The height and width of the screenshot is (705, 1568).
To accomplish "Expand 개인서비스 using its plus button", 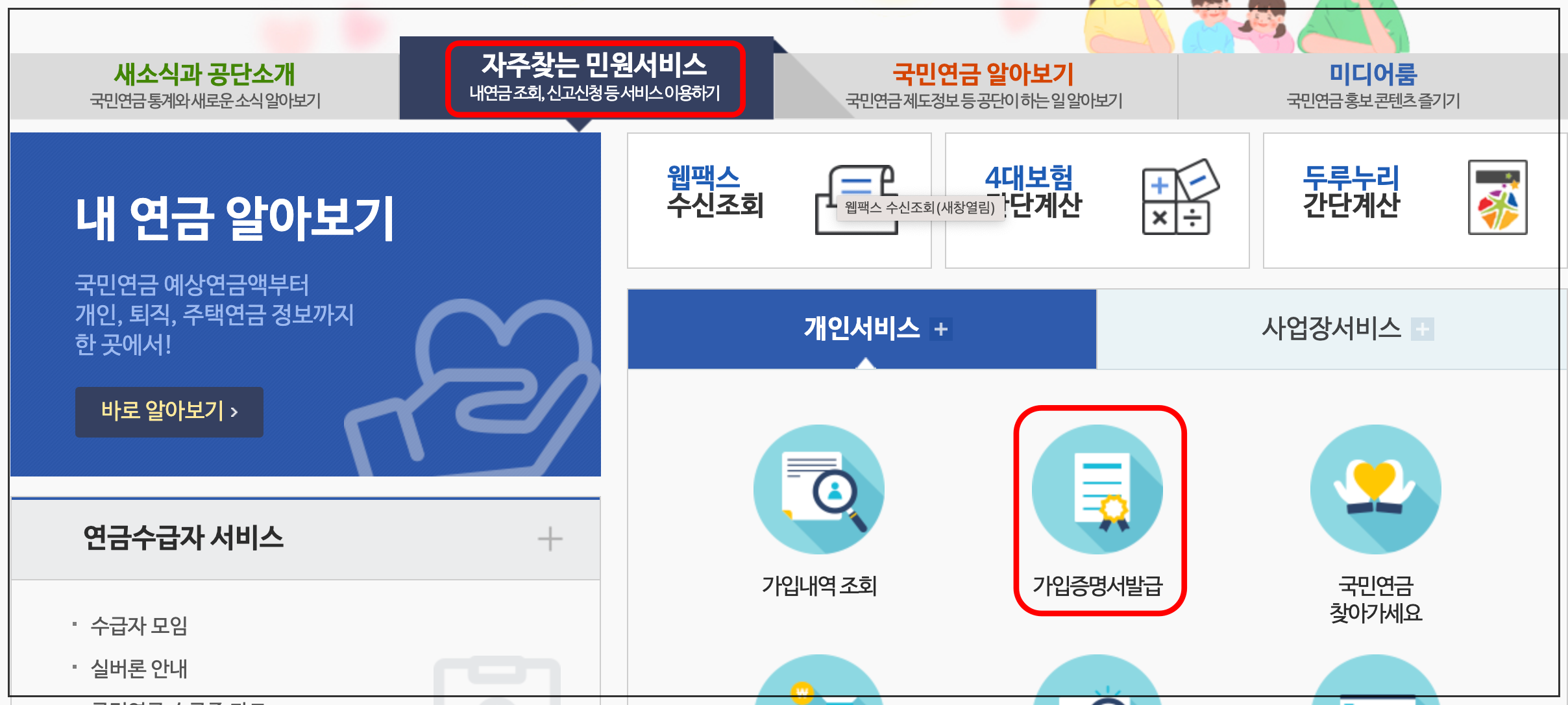I will (x=940, y=330).
